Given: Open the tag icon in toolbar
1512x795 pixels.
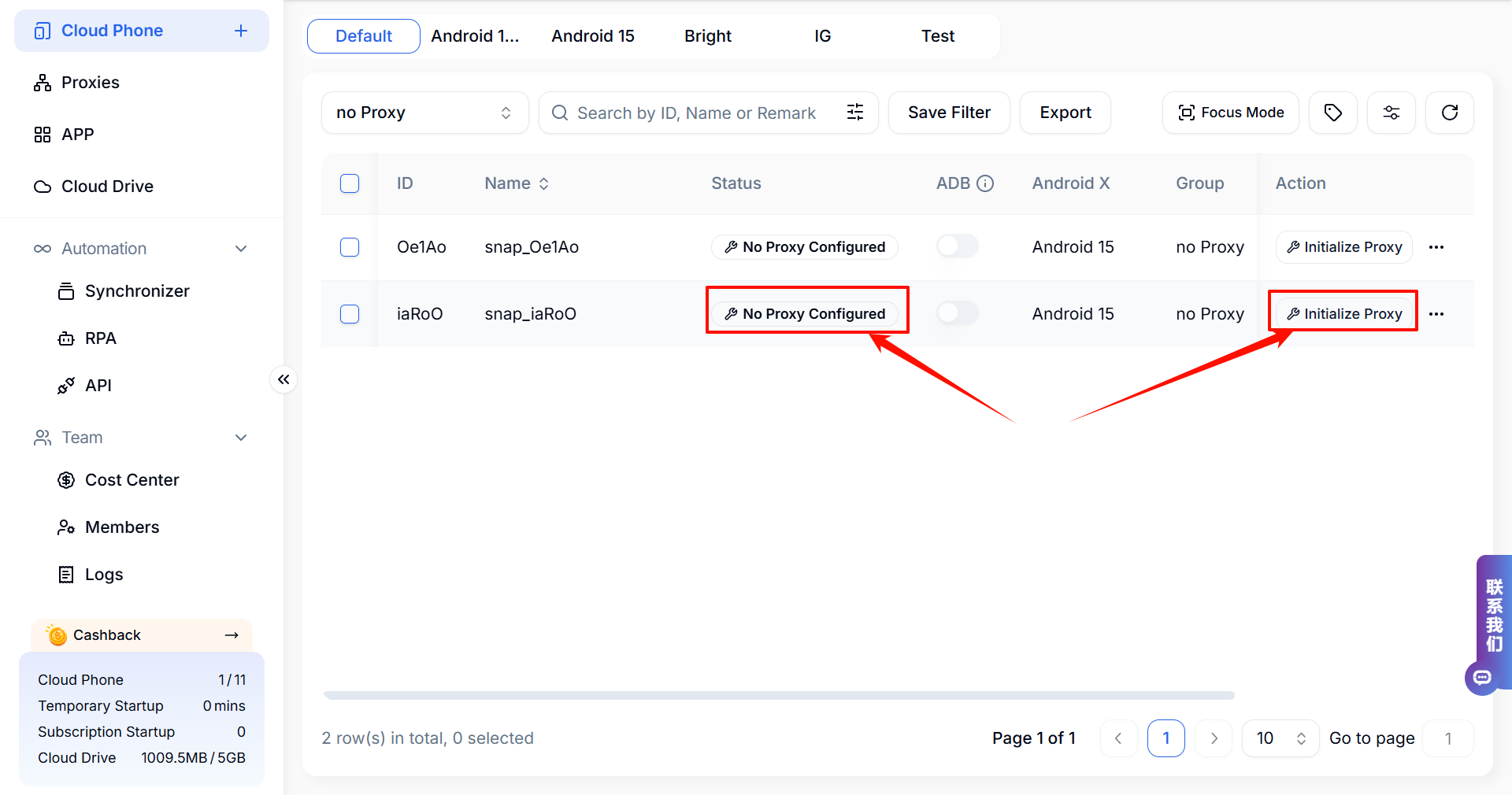Looking at the screenshot, I should [1332, 113].
